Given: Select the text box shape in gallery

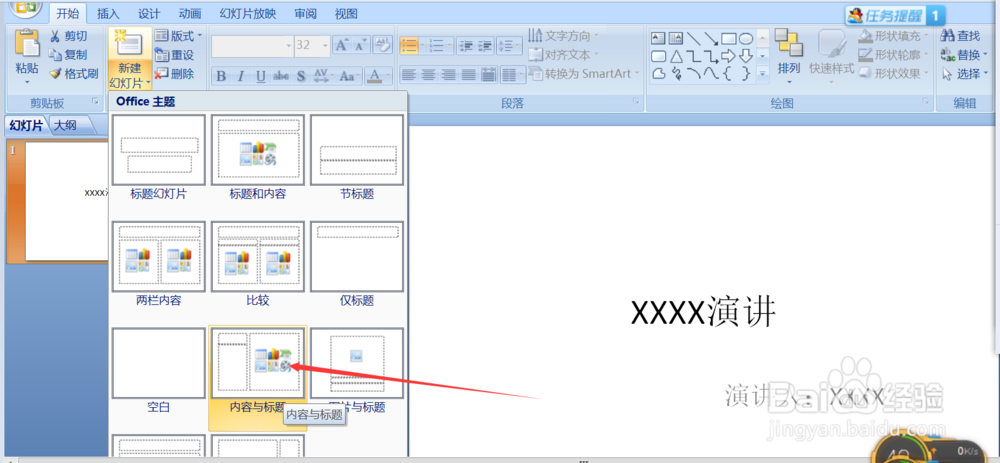Looking at the screenshot, I should (658, 38).
